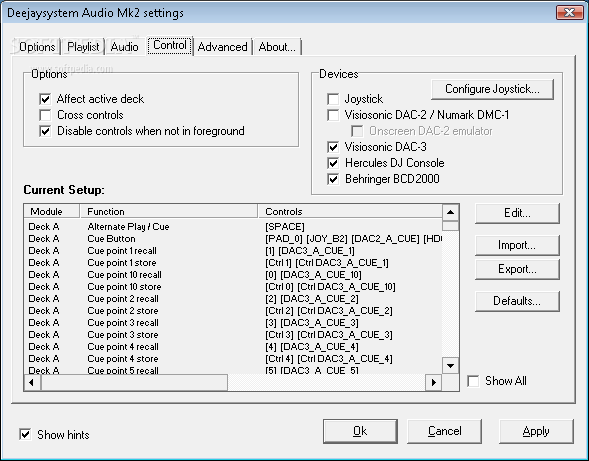
Task: Switch to the Advanced tab
Action: tap(222, 47)
